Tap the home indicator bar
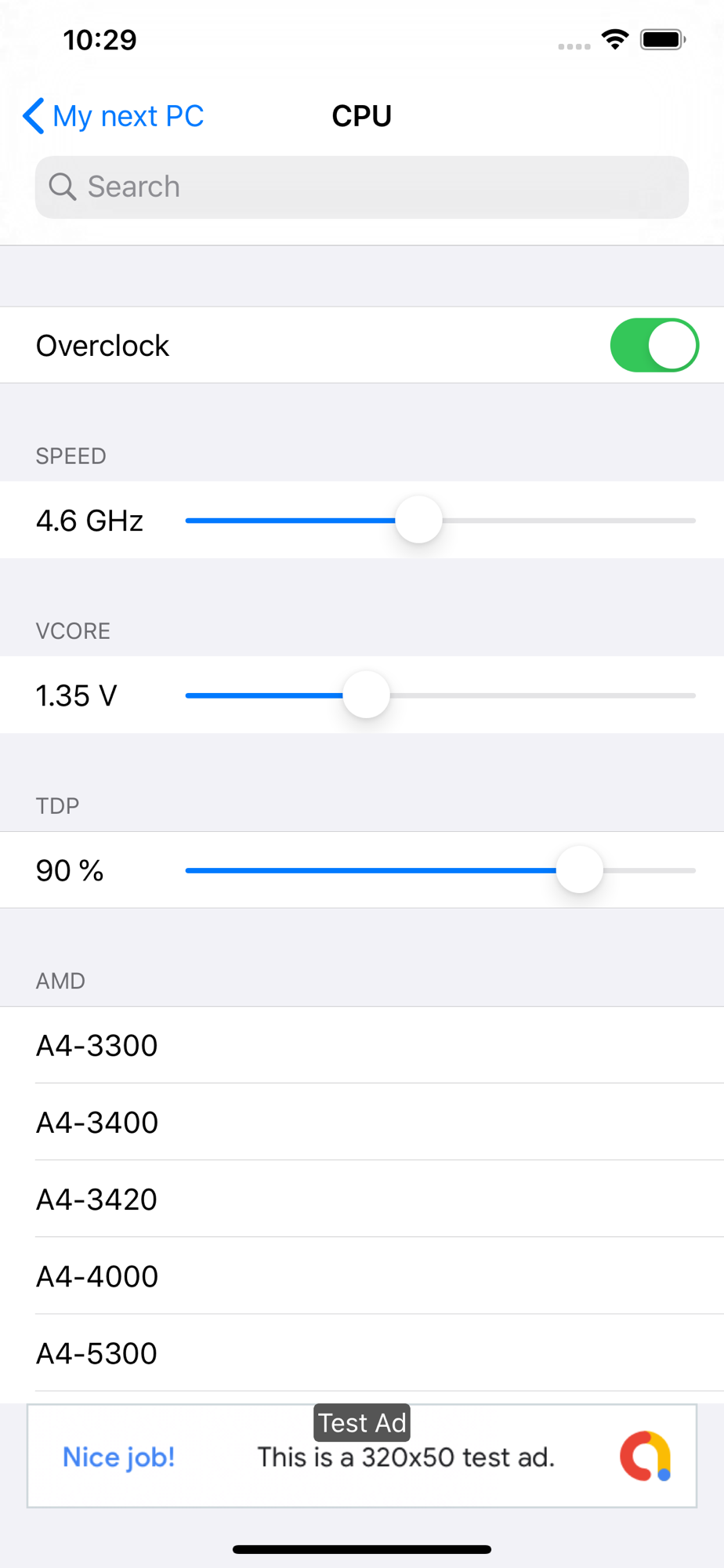The height and width of the screenshot is (1568, 724). (362, 1549)
